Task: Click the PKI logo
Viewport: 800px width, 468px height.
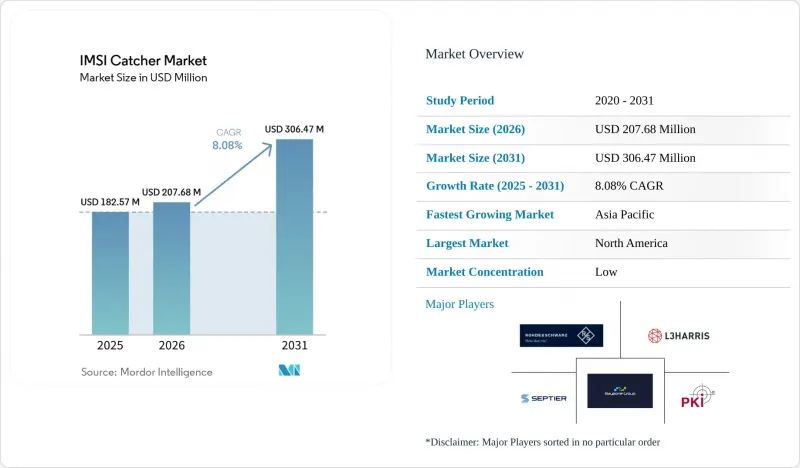Action: pyautogui.click(x=697, y=396)
